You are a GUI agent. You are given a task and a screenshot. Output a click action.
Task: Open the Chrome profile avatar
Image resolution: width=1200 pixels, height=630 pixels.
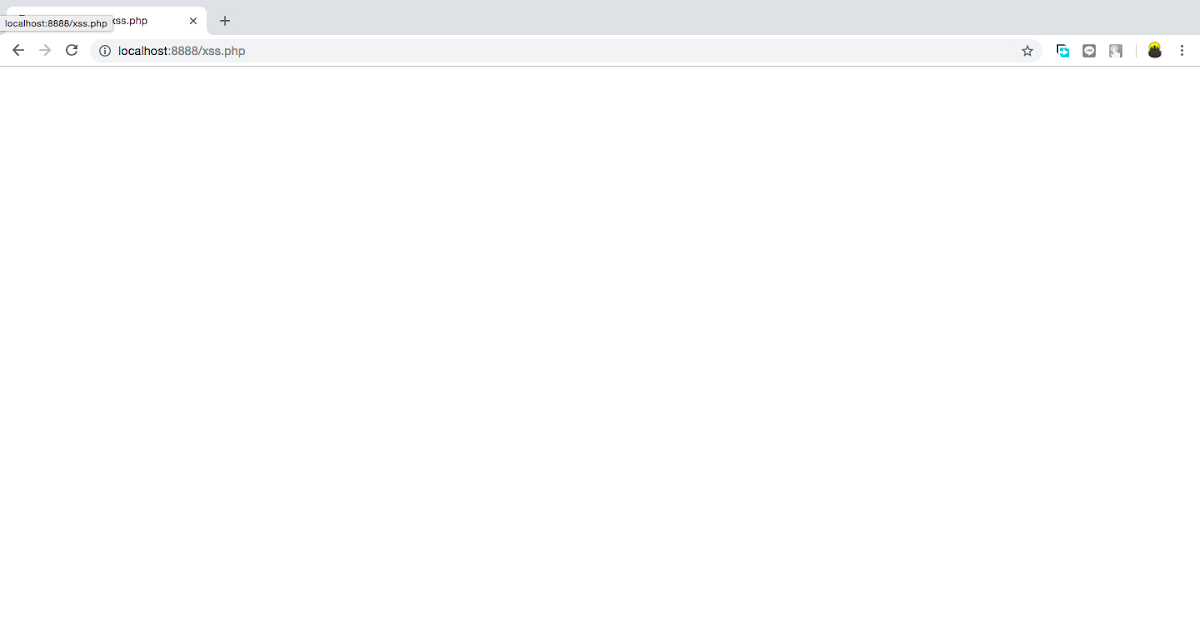click(1155, 50)
